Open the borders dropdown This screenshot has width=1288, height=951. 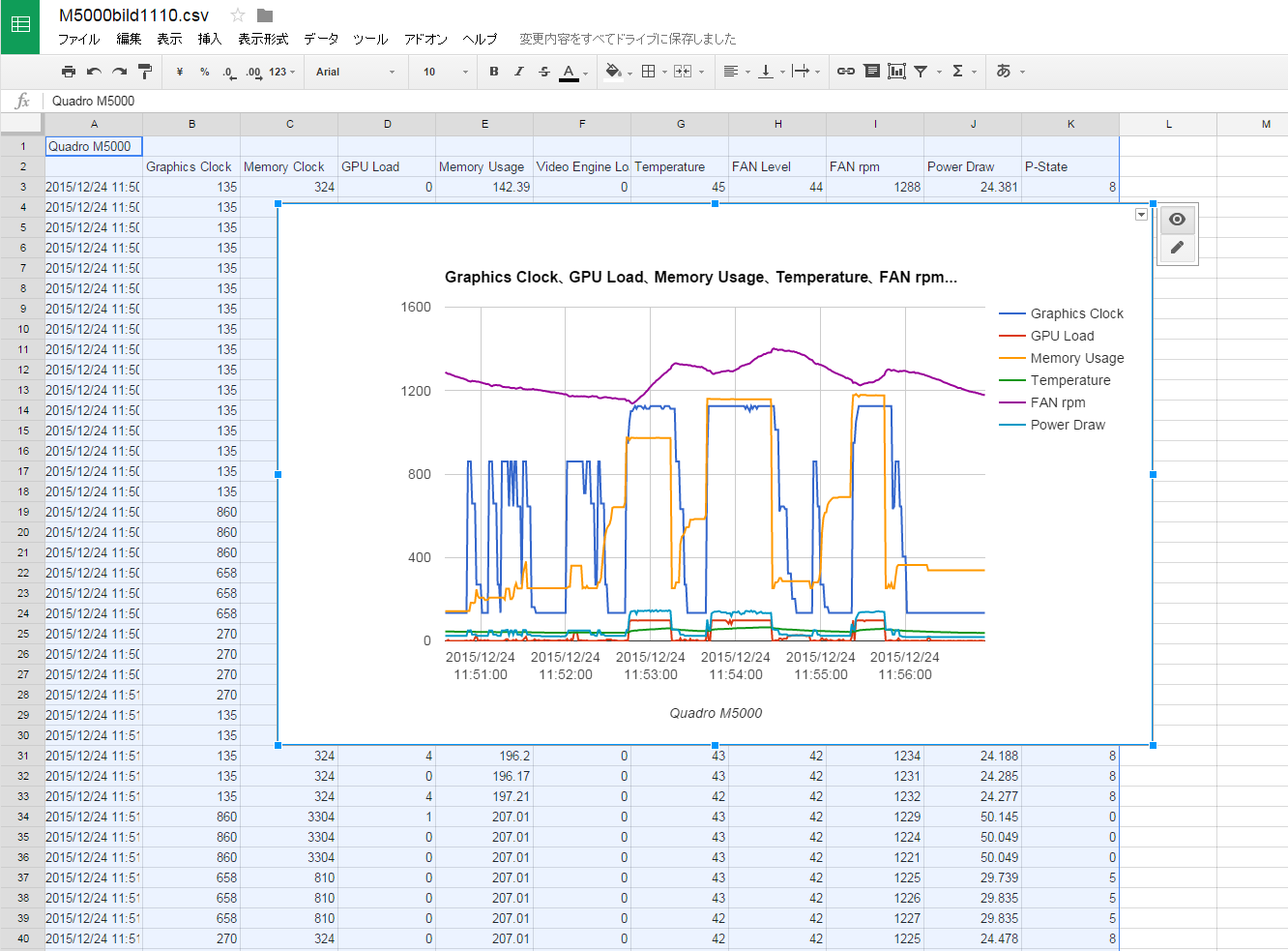654,72
